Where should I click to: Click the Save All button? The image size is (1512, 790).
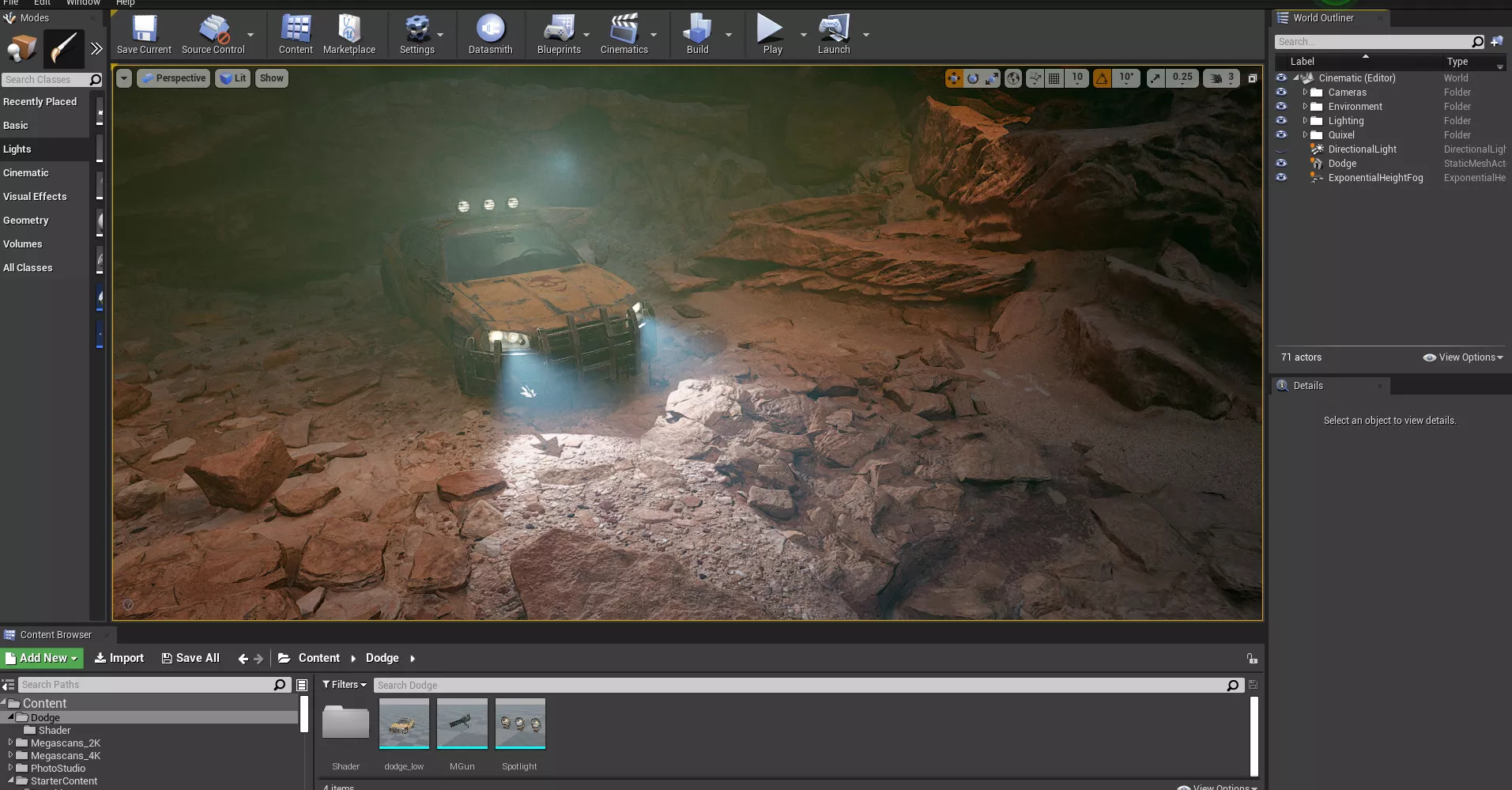pyautogui.click(x=190, y=658)
